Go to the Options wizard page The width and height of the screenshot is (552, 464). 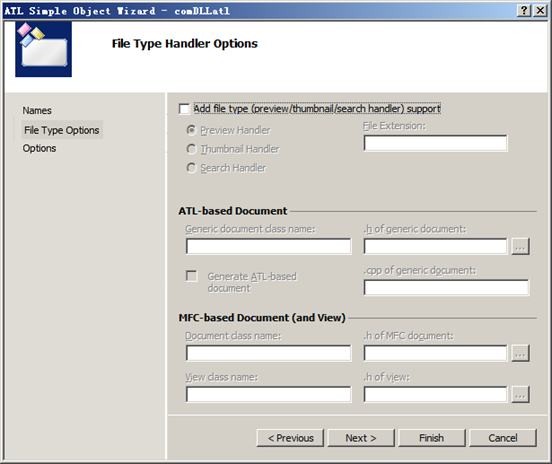click(x=39, y=148)
